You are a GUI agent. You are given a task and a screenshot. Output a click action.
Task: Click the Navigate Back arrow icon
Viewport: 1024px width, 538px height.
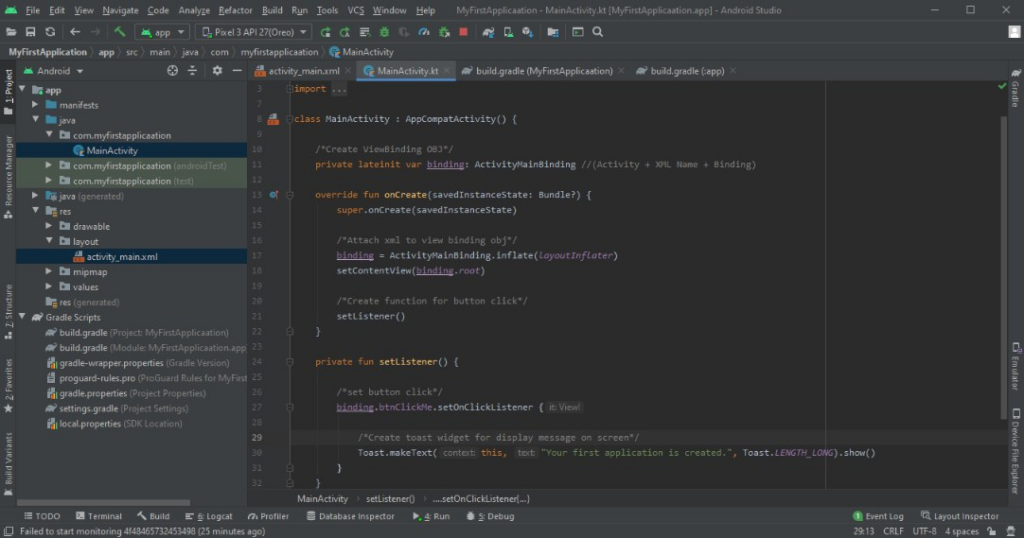coord(75,32)
